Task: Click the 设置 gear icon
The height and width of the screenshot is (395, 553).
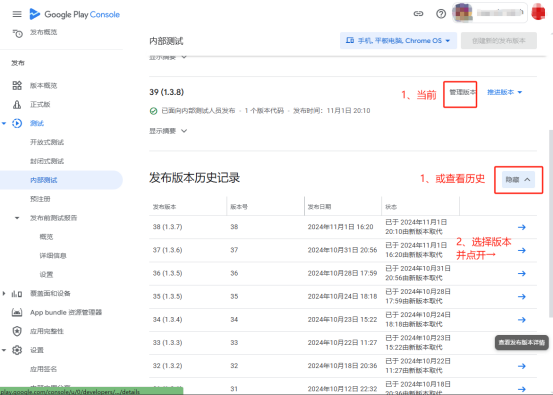Action: (x=17, y=350)
